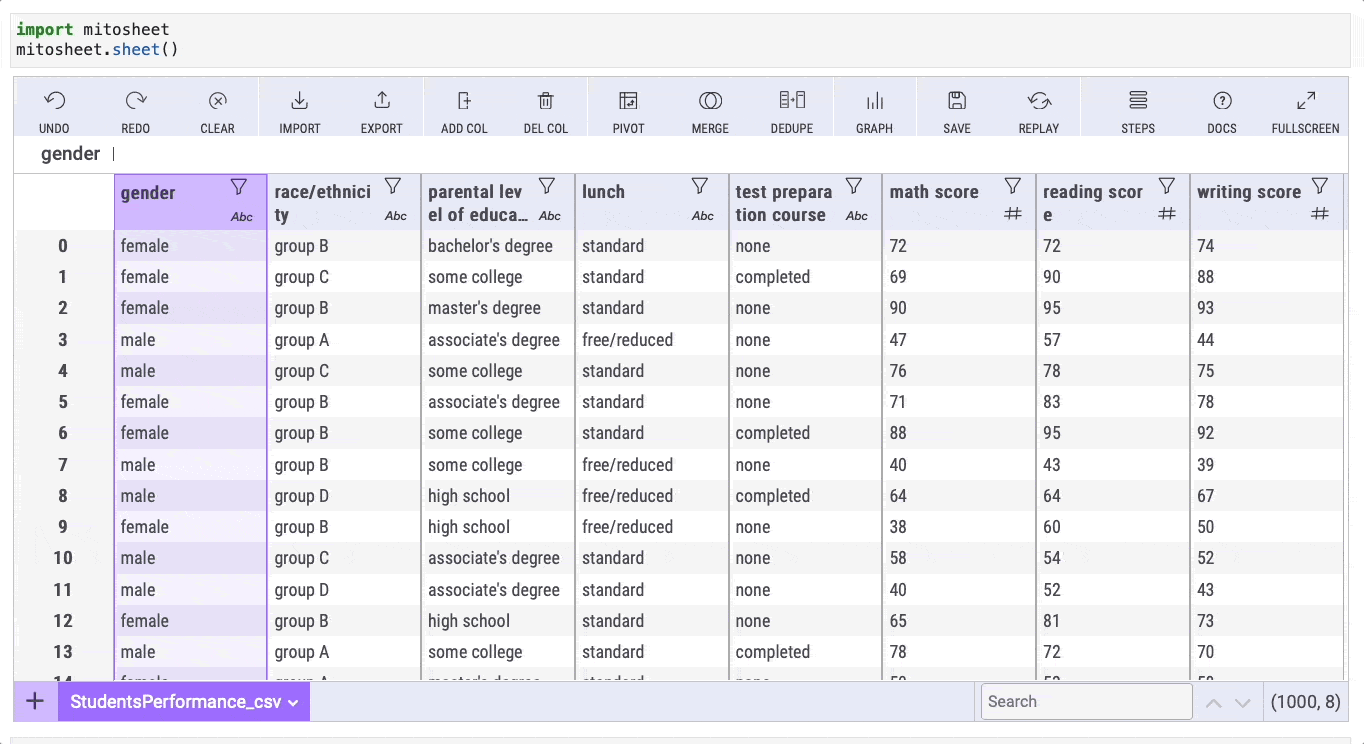Select the Merge datasets icon
Viewport: 1364px width, 744px height.
pos(710,101)
